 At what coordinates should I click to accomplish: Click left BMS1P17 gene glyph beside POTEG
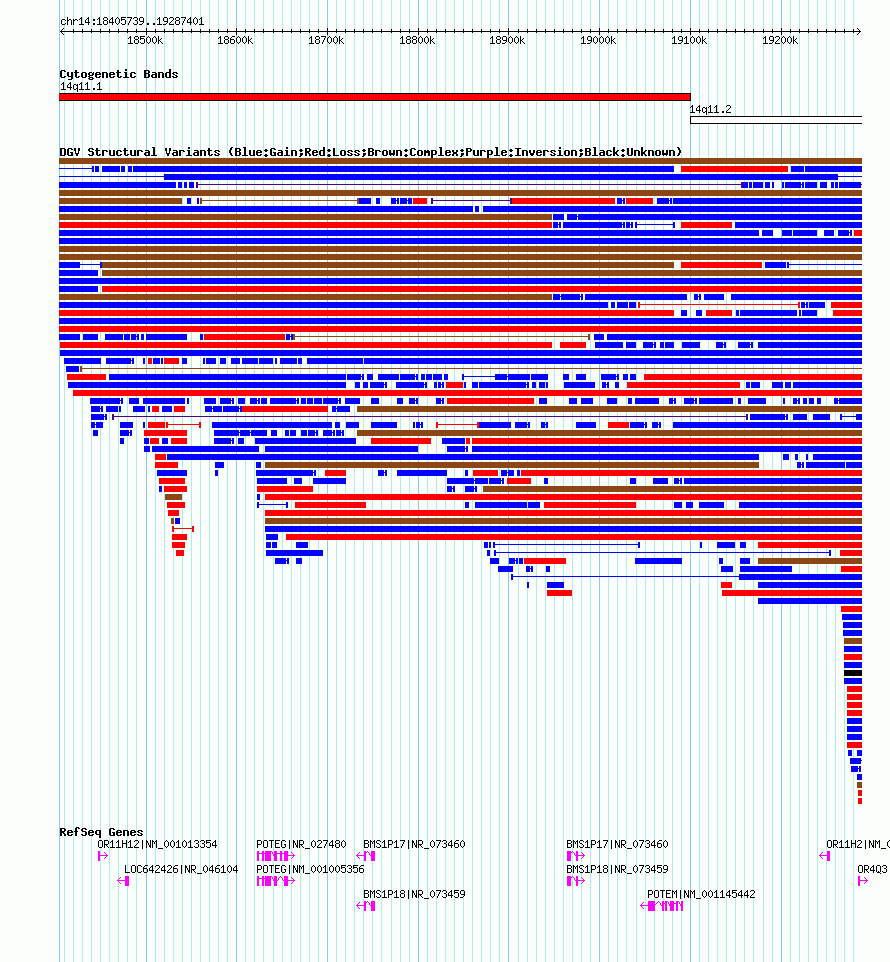click(x=366, y=856)
